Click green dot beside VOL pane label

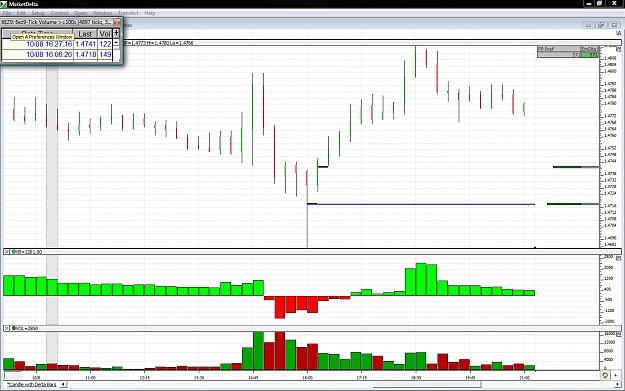[14, 328]
